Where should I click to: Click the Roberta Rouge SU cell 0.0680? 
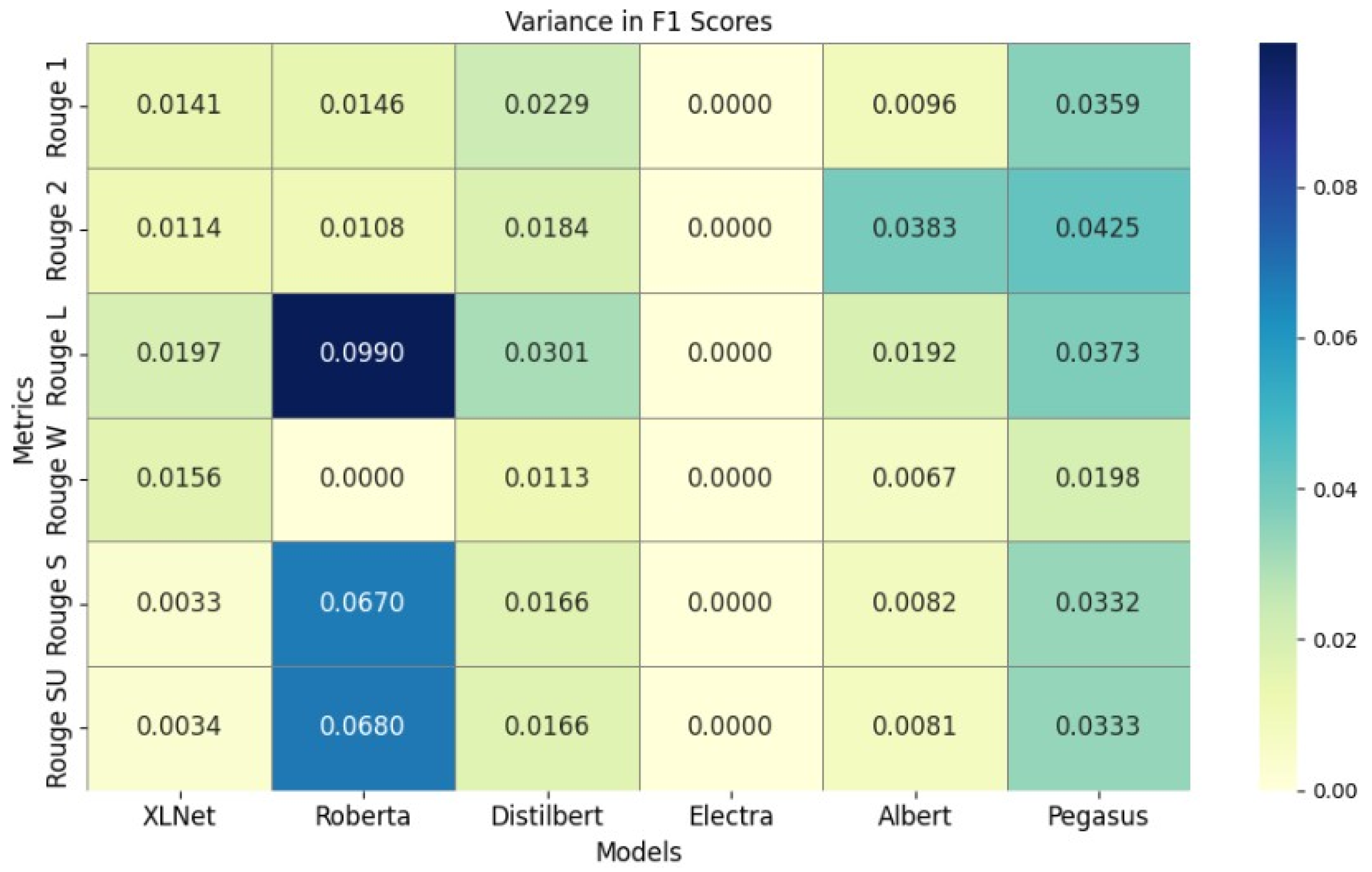[x=363, y=727]
